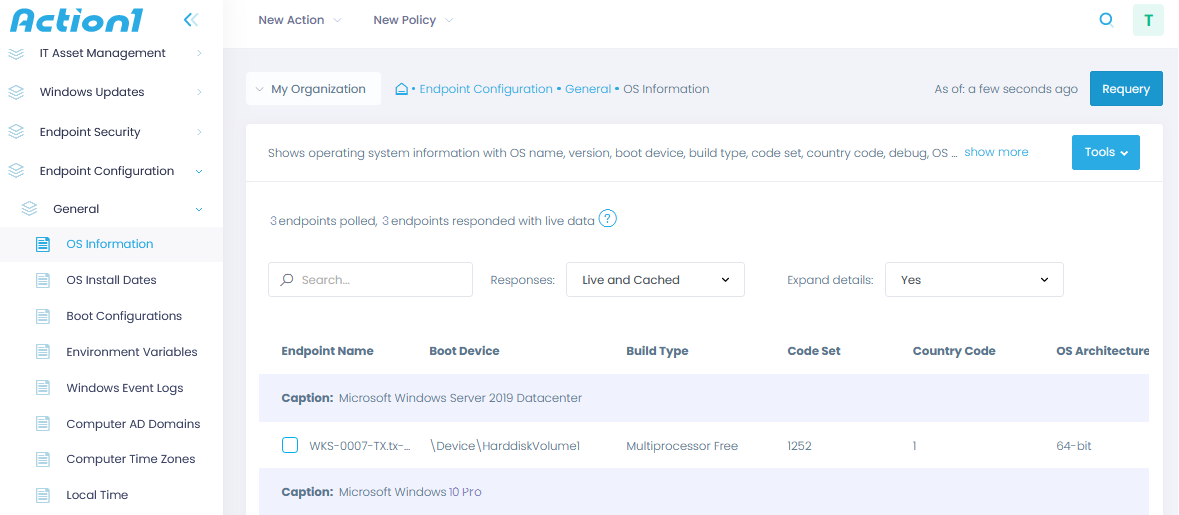Click into the Search input field
The height and width of the screenshot is (515, 1179).
[x=371, y=280]
